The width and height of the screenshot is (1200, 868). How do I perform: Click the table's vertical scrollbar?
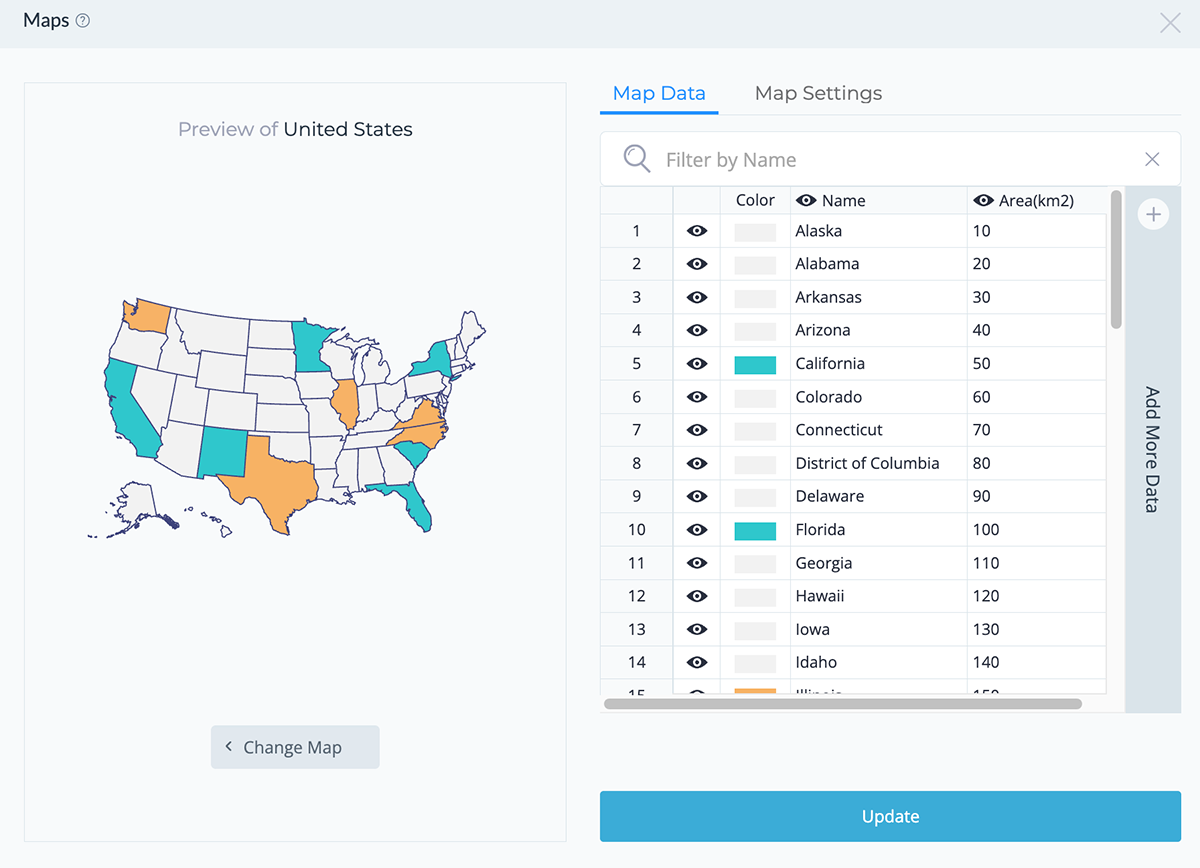point(1116,258)
